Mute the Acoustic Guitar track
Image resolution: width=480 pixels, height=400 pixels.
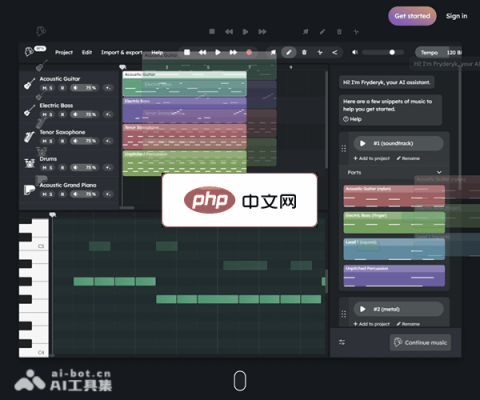[x=44, y=88]
